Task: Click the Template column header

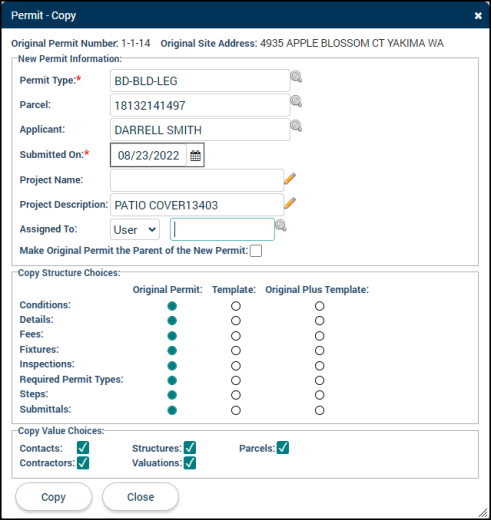Action: (234, 289)
